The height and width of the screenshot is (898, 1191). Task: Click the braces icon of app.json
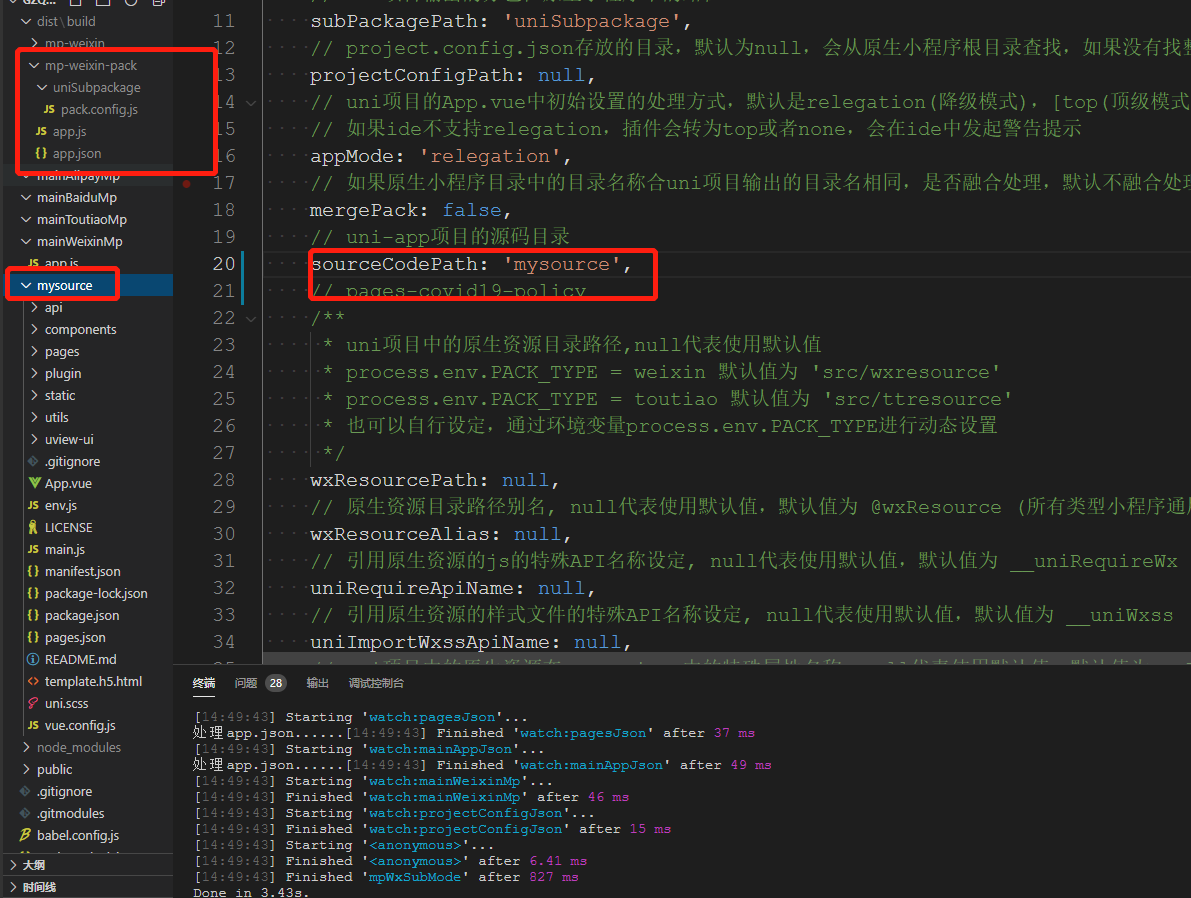tap(41, 153)
